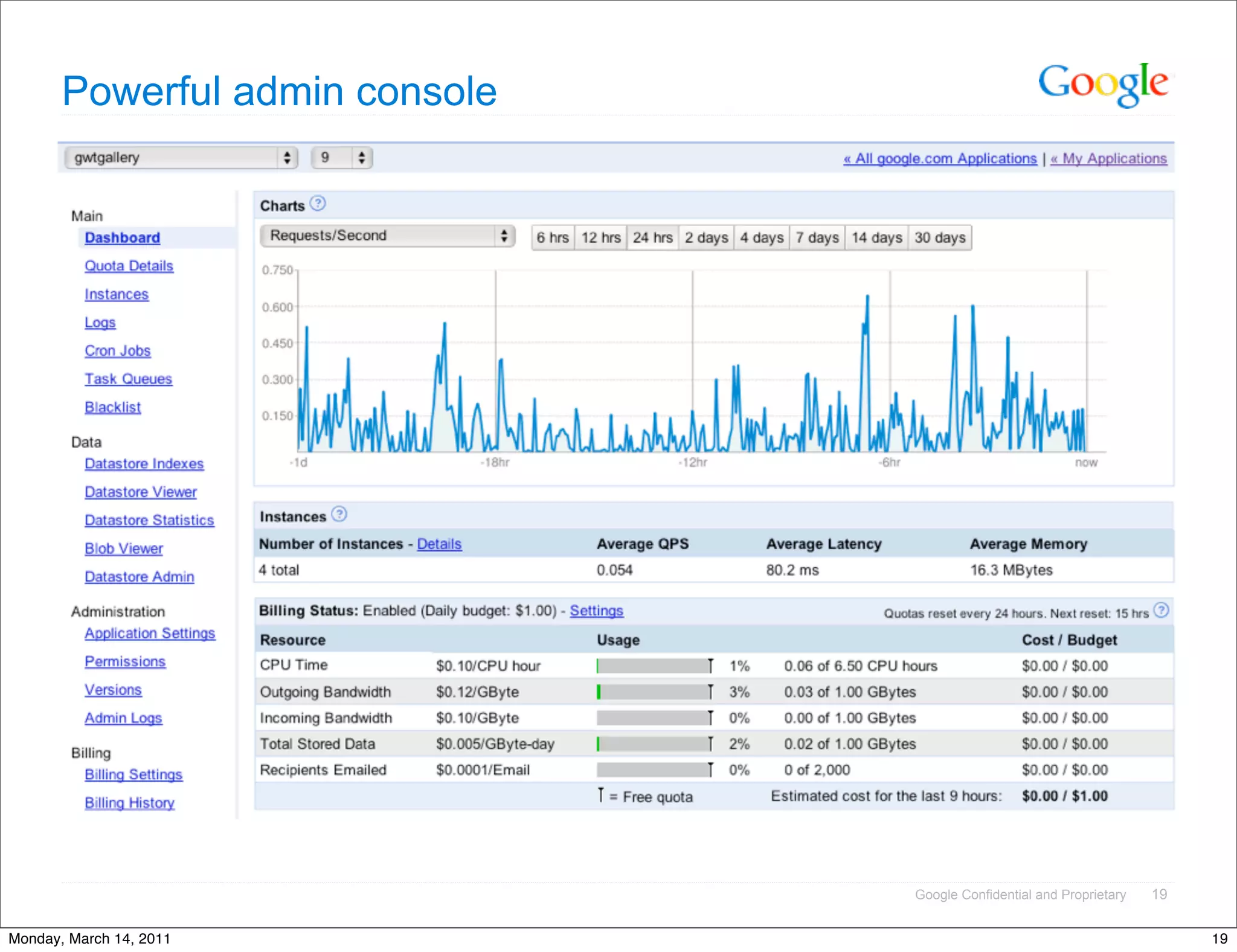Click the 'Cost / Budget' column header

[1070, 640]
